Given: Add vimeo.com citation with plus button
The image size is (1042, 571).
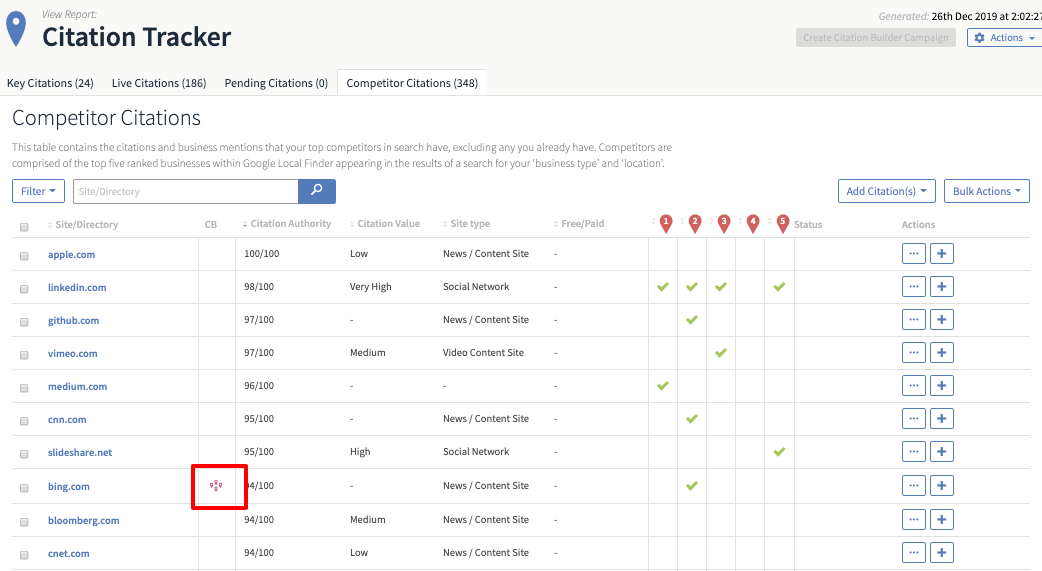Looking at the screenshot, I should 942,352.
